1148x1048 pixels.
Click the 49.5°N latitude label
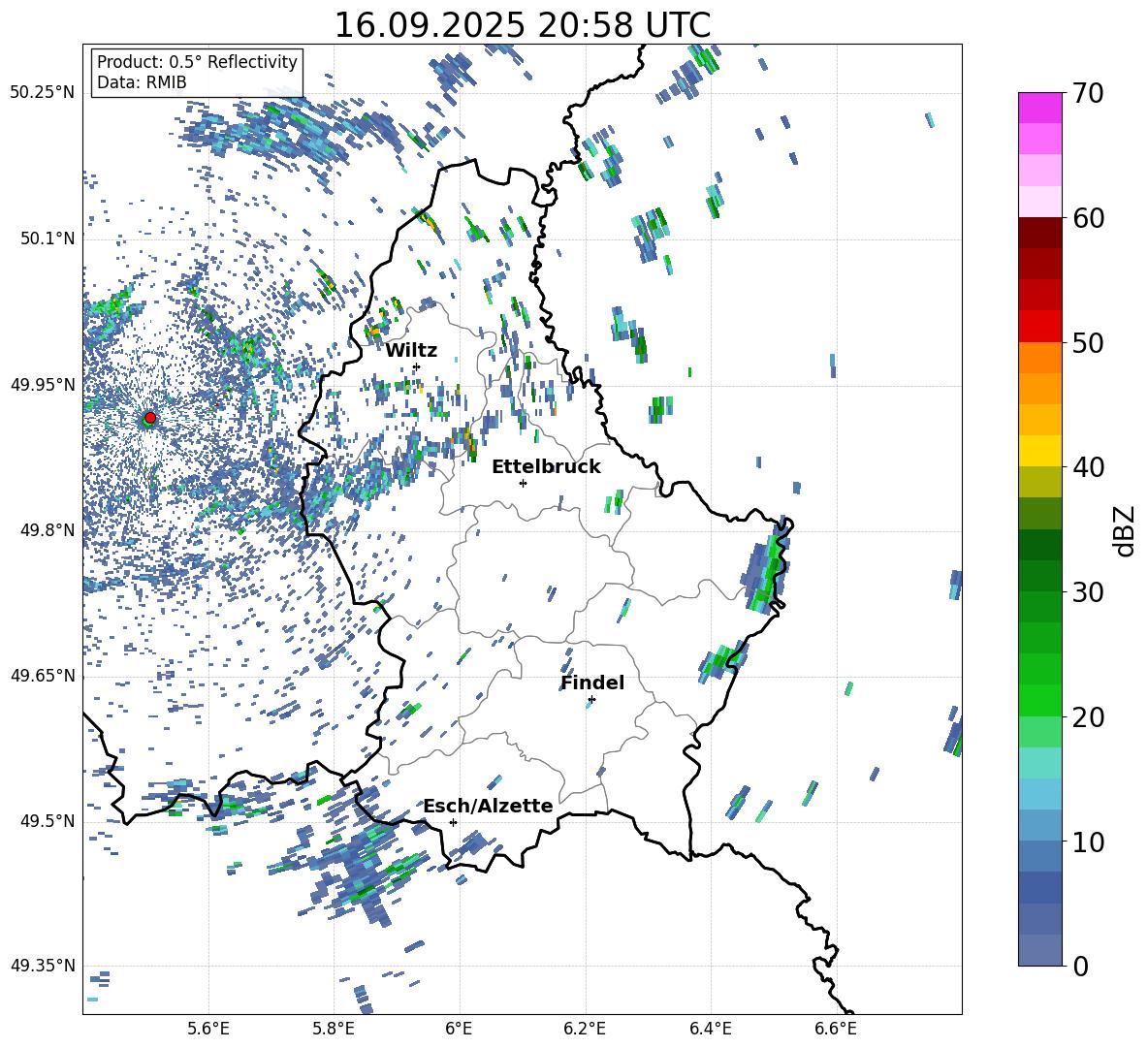(47, 821)
